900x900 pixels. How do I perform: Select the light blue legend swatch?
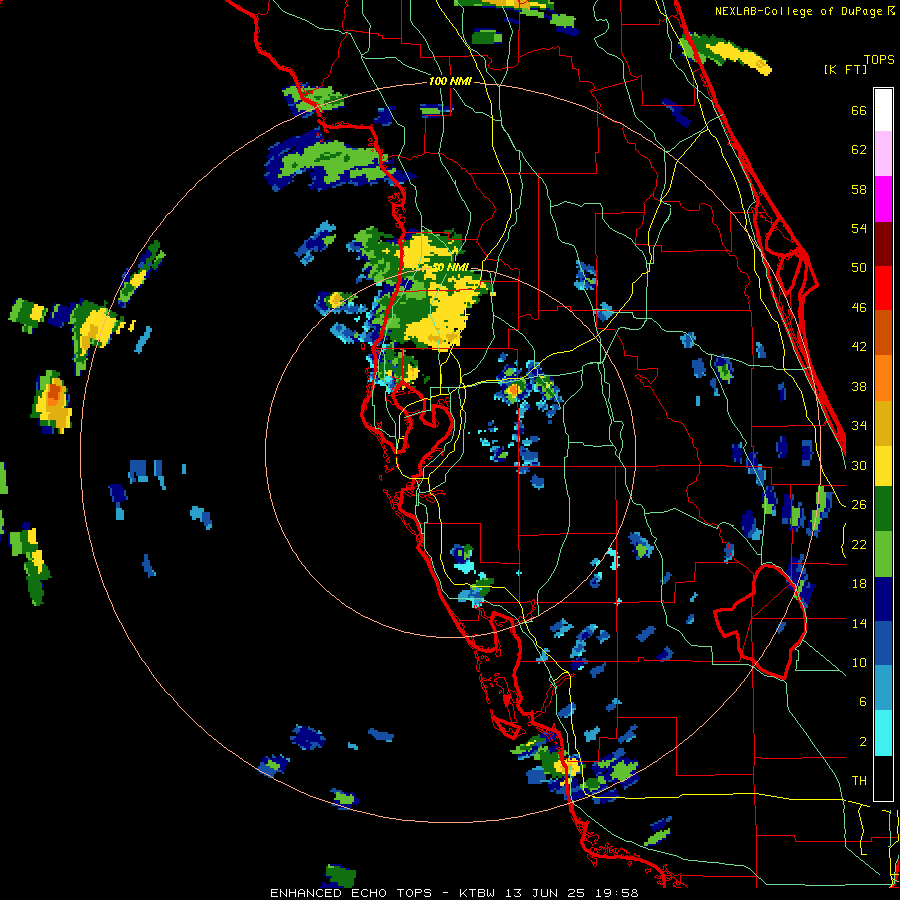point(883,688)
